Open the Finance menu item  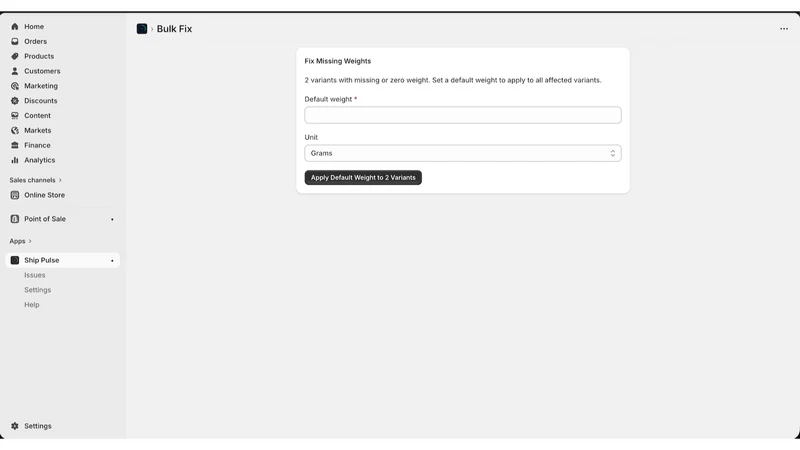(37, 145)
